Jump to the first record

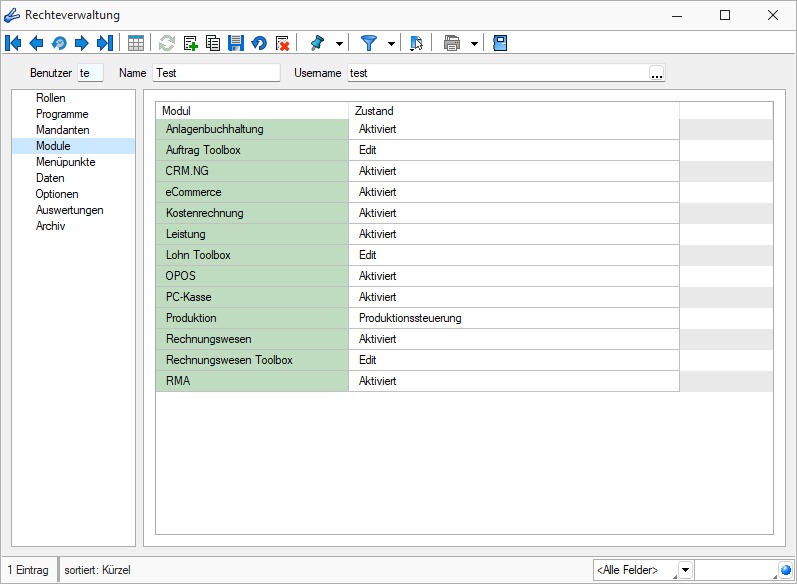point(13,43)
